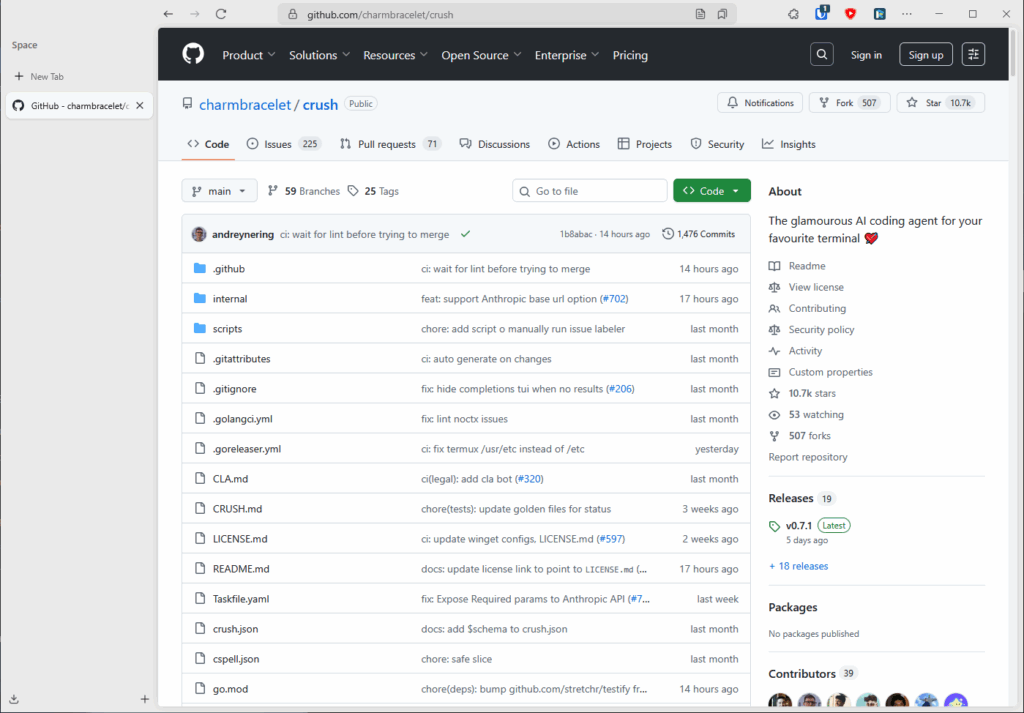The width and height of the screenshot is (1024, 713).
Task: View 25 Tags
Action: coord(373,191)
